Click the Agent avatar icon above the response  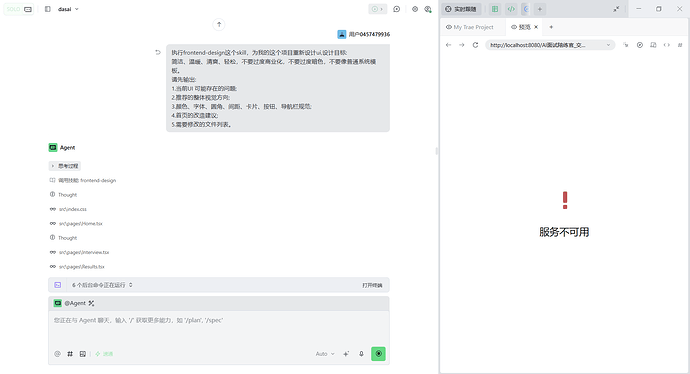(x=53, y=147)
